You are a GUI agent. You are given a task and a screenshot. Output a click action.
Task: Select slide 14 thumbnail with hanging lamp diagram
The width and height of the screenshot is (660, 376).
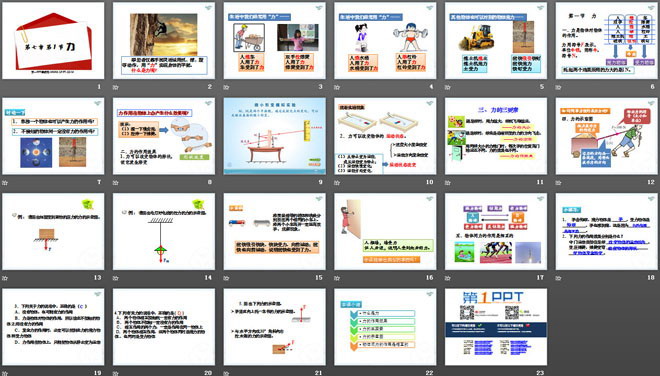click(x=164, y=231)
